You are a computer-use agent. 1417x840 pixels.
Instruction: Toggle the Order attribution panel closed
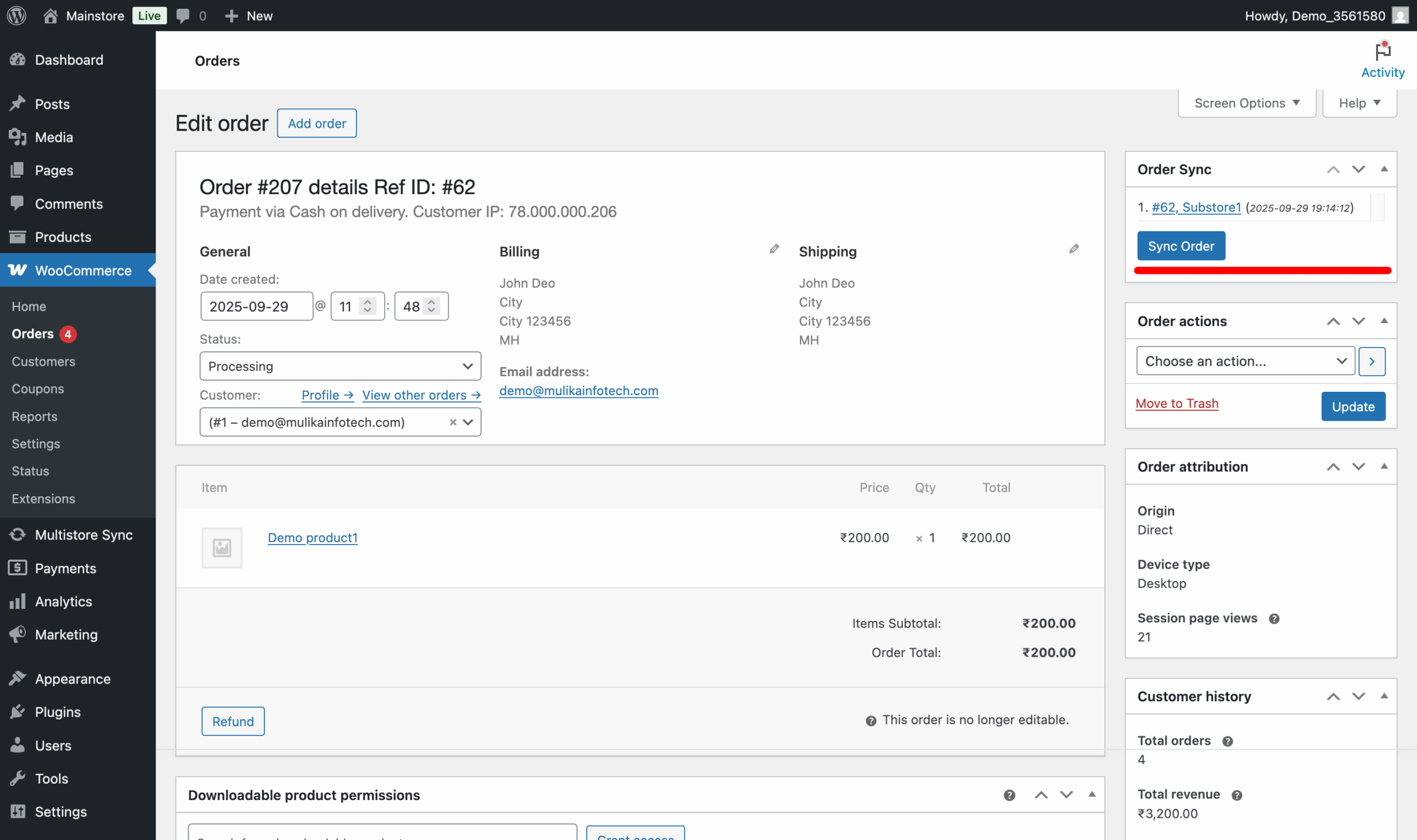pos(1384,466)
